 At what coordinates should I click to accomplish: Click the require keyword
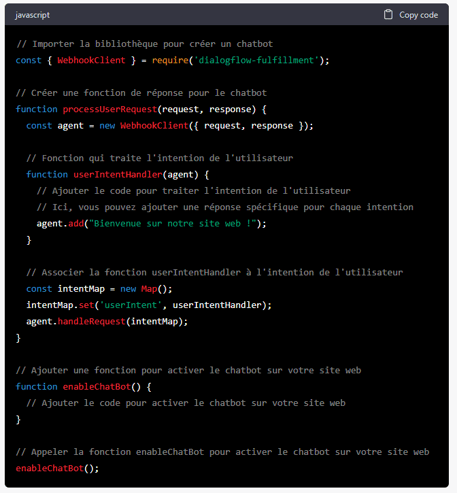click(170, 60)
